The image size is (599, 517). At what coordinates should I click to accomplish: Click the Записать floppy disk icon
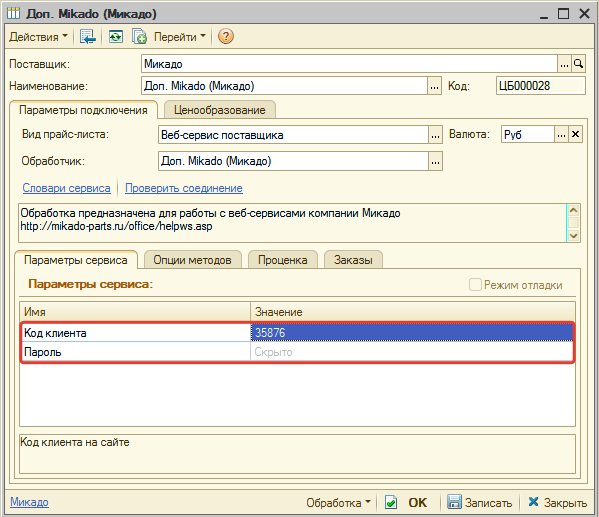[x=454, y=502]
